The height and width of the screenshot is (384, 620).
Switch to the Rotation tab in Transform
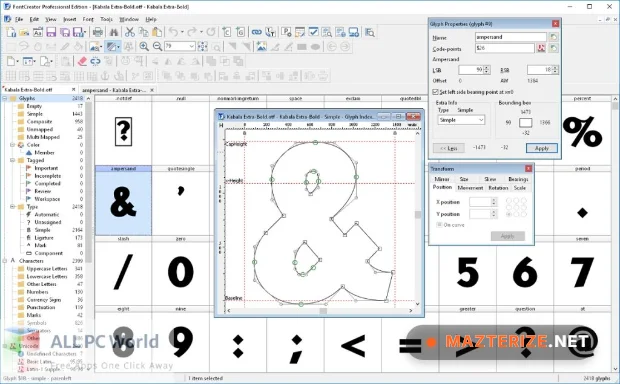click(x=498, y=188)
